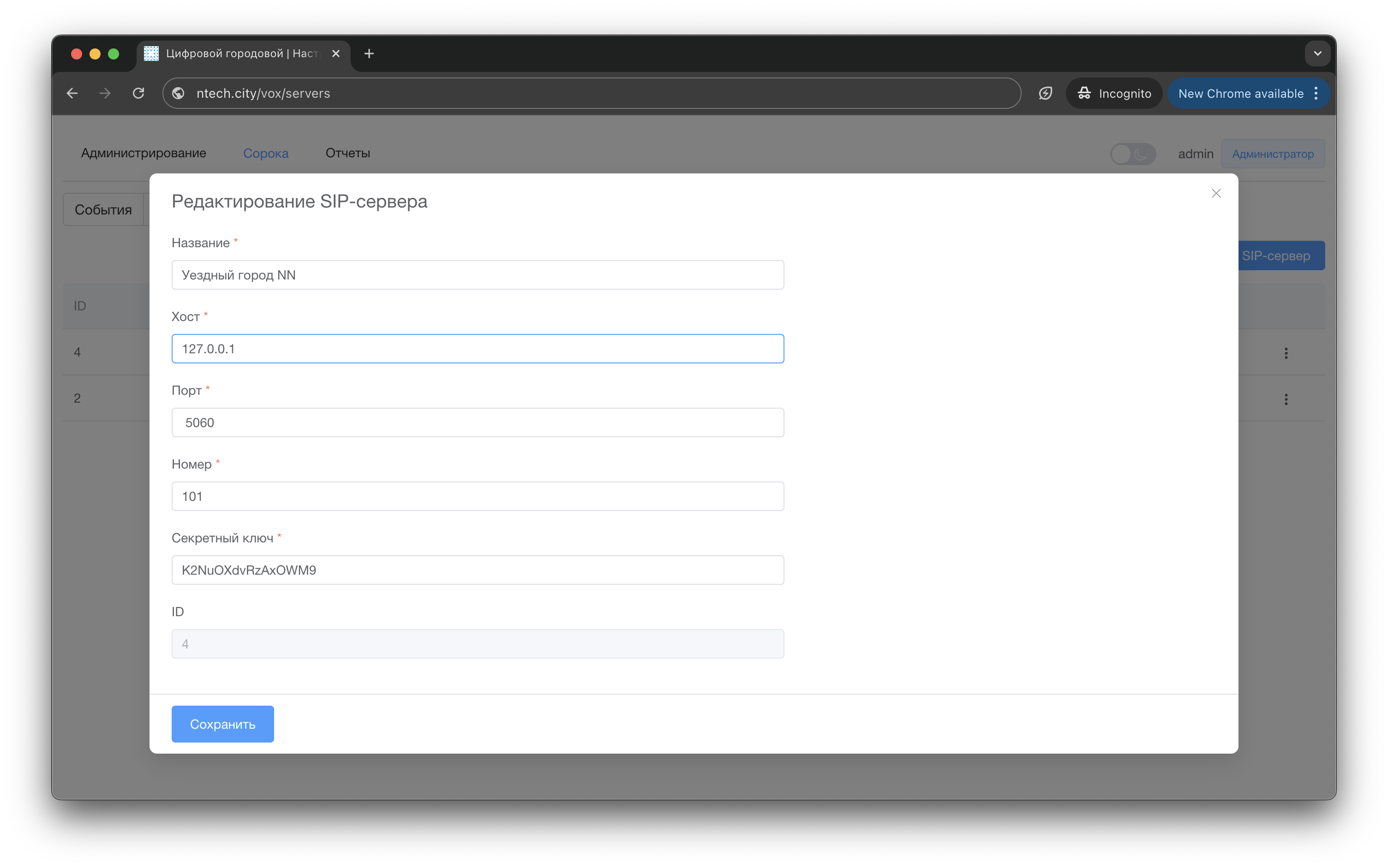Expand the tab search dropdown arrow
The image size is (1388, 868).
(x=1317, y=54)
